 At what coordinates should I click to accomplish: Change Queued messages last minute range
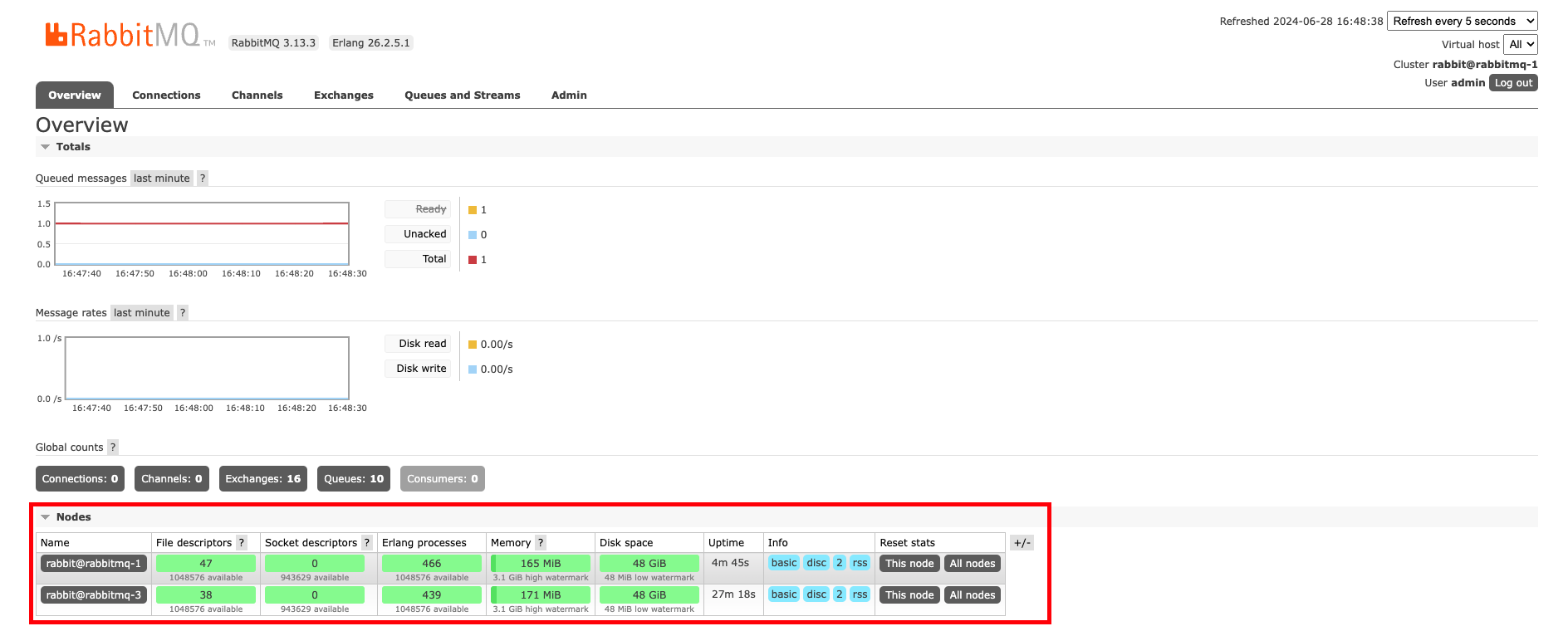[162, 179]
